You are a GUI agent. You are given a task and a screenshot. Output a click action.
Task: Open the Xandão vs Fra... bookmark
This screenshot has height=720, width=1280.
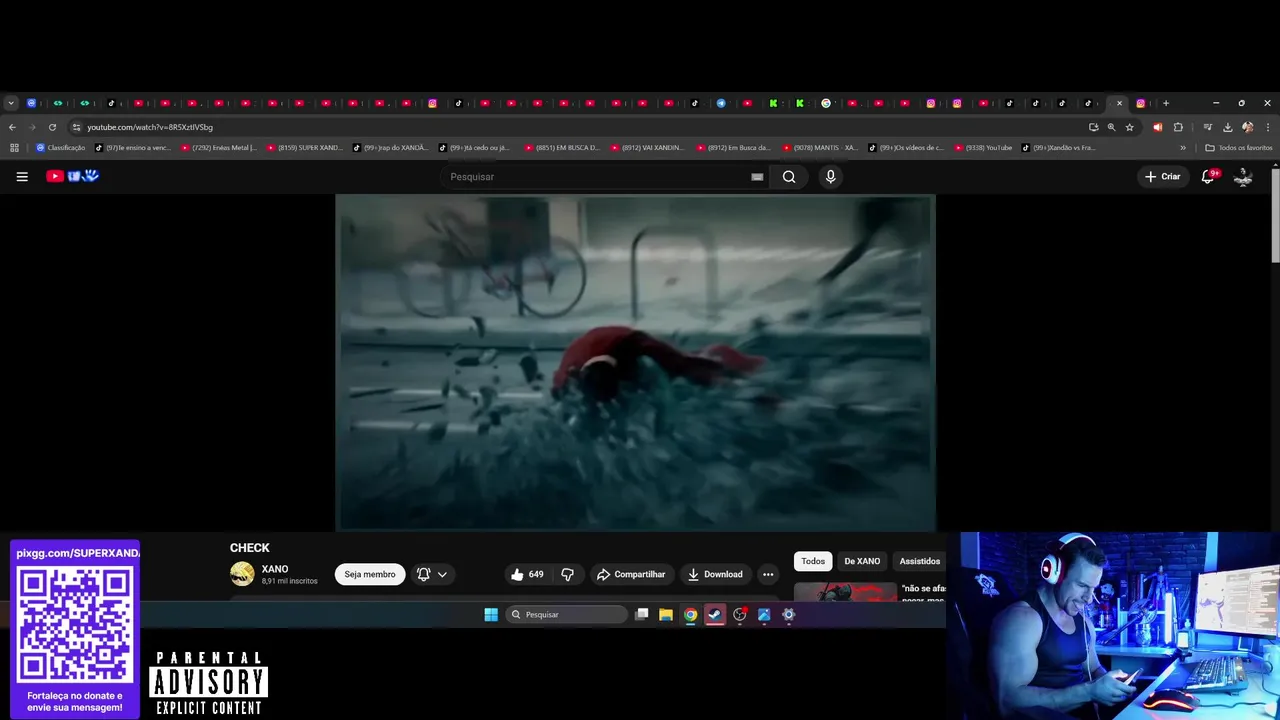(x=1059, y=148)
